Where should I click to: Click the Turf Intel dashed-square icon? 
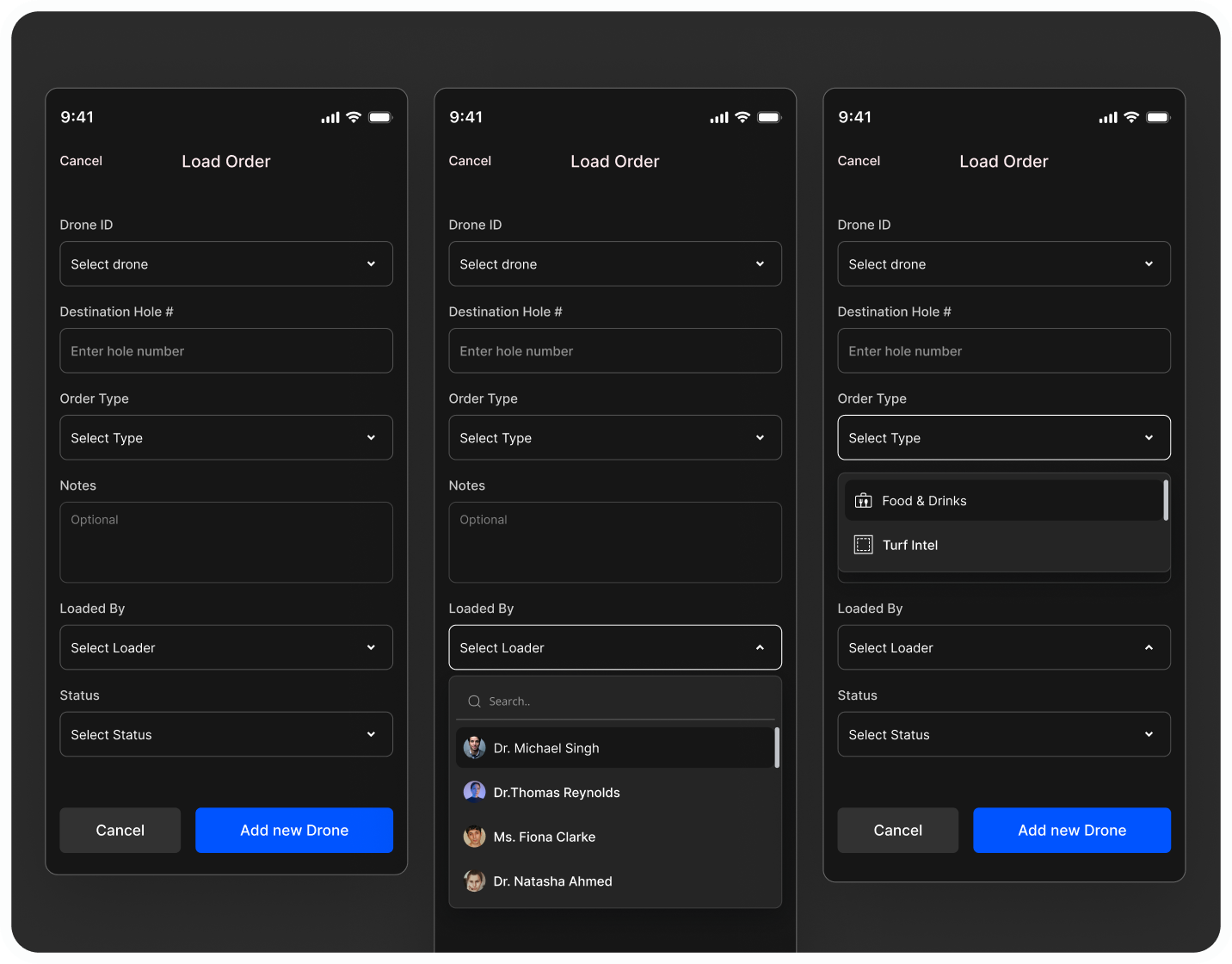(863, 545)
